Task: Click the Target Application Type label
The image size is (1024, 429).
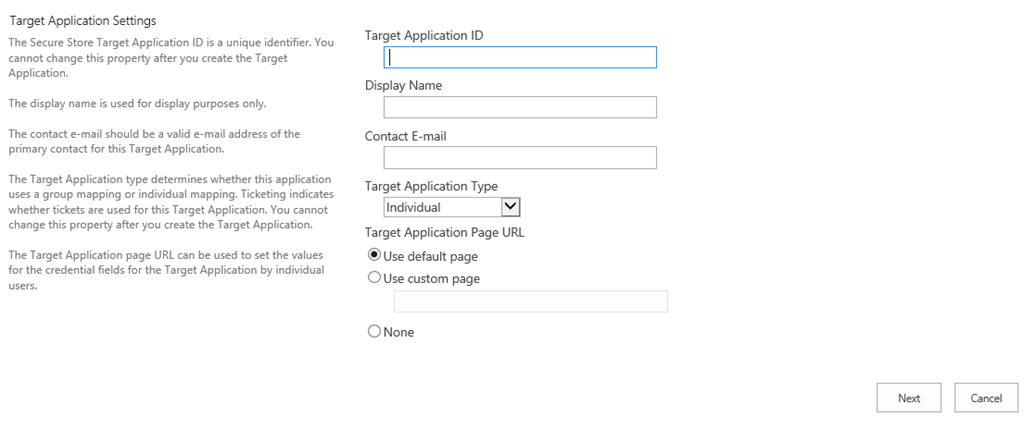Action: click(x=431, y=186)
